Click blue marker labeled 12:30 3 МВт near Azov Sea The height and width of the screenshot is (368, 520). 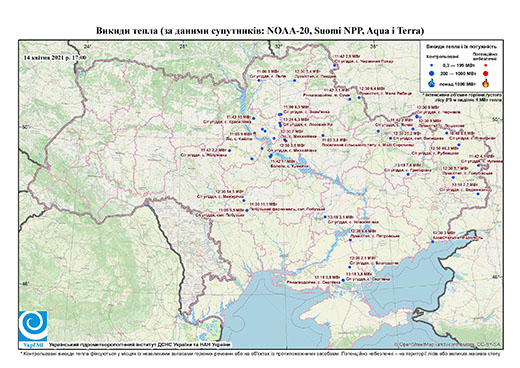click(433, 242)
